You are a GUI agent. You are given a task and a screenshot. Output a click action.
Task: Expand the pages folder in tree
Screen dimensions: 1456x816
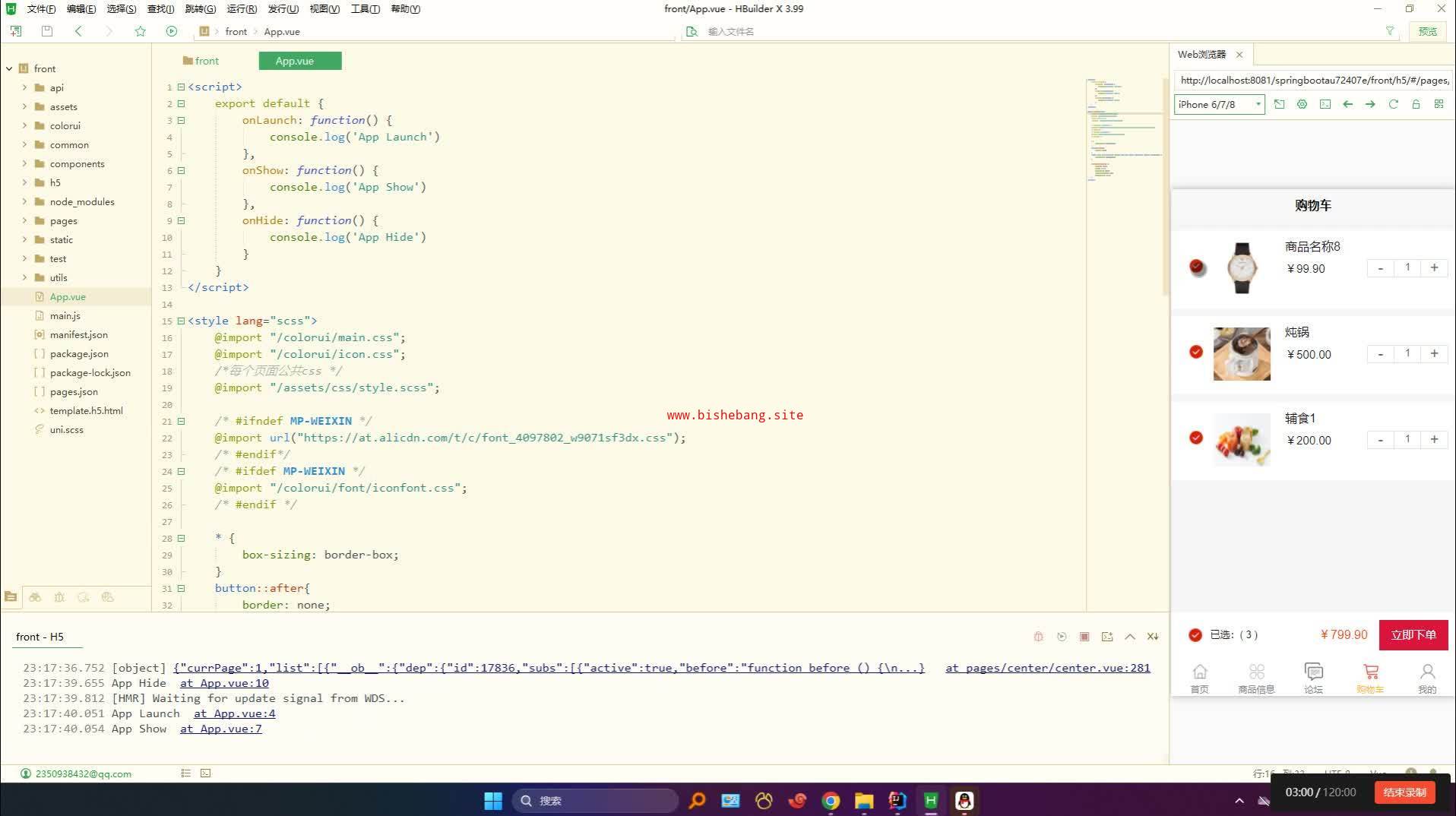coord(24,220)
